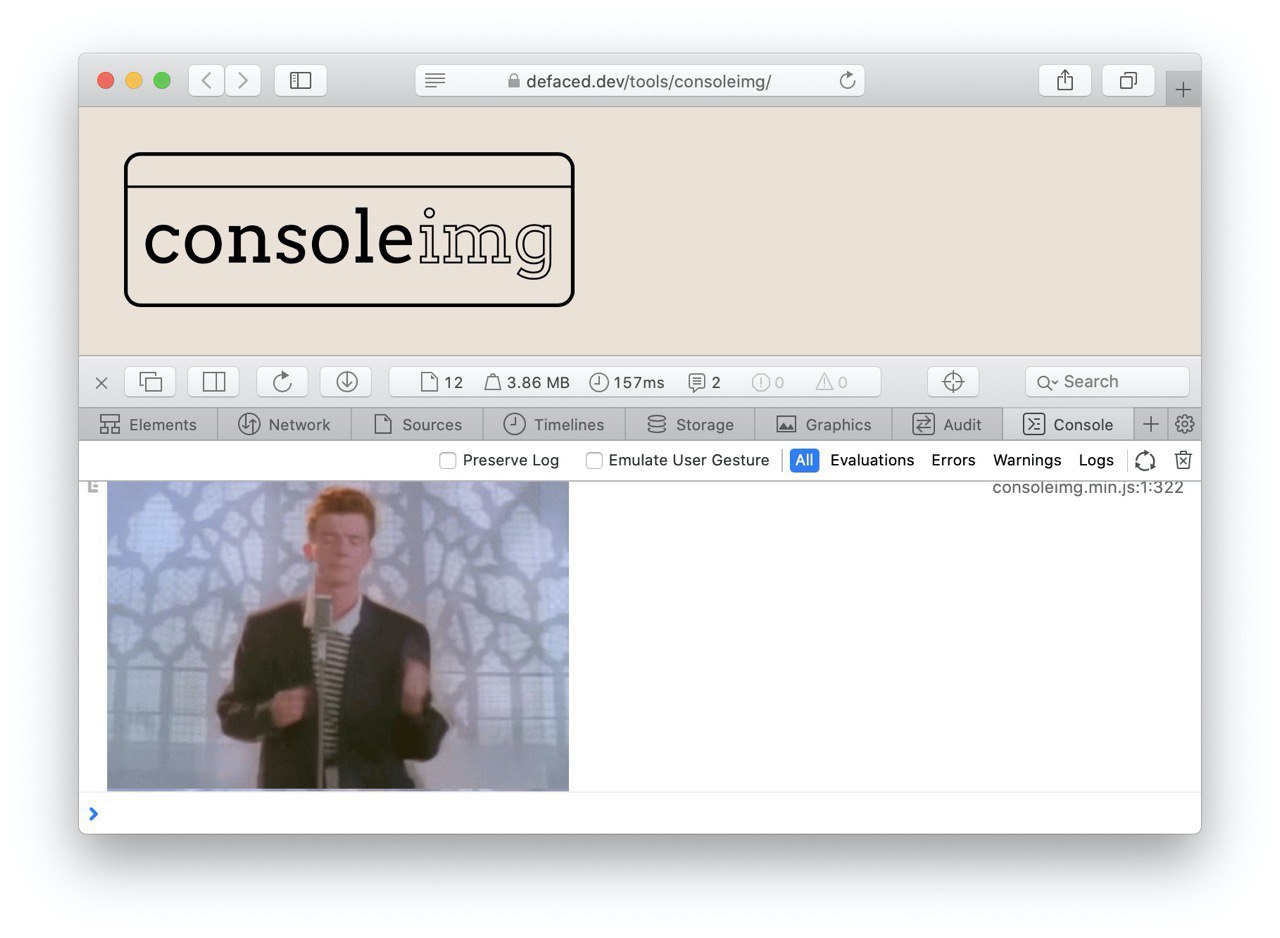The image size is (1280, 938).
Task: Click the 157ms load time indicator
Action: [x=627, y=382]
